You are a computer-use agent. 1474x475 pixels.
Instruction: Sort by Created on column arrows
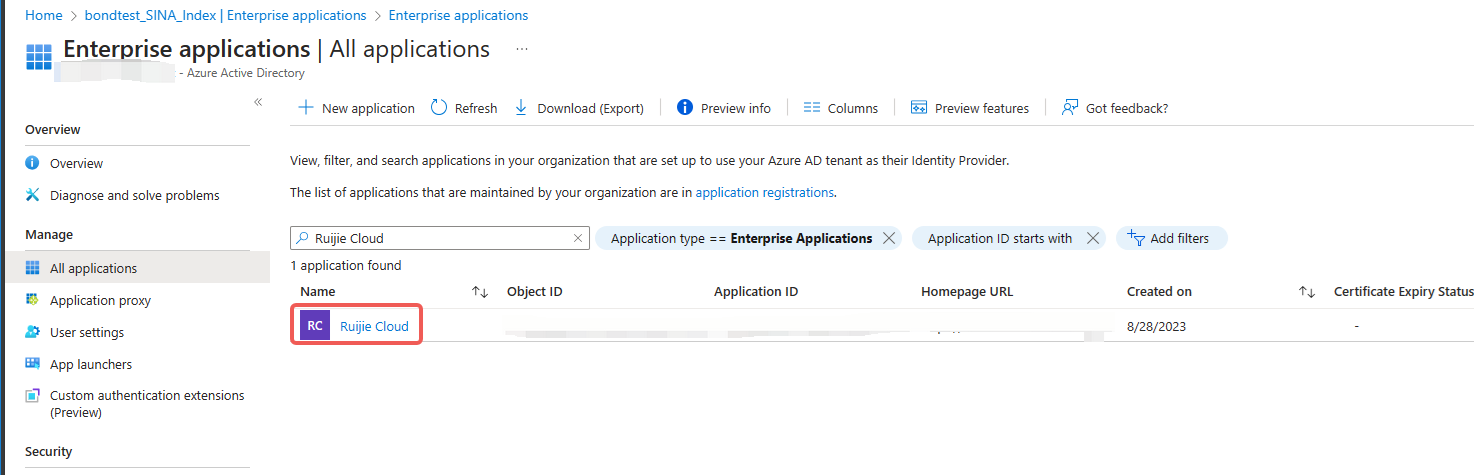pyautogui.click(x=1306, y=292)
